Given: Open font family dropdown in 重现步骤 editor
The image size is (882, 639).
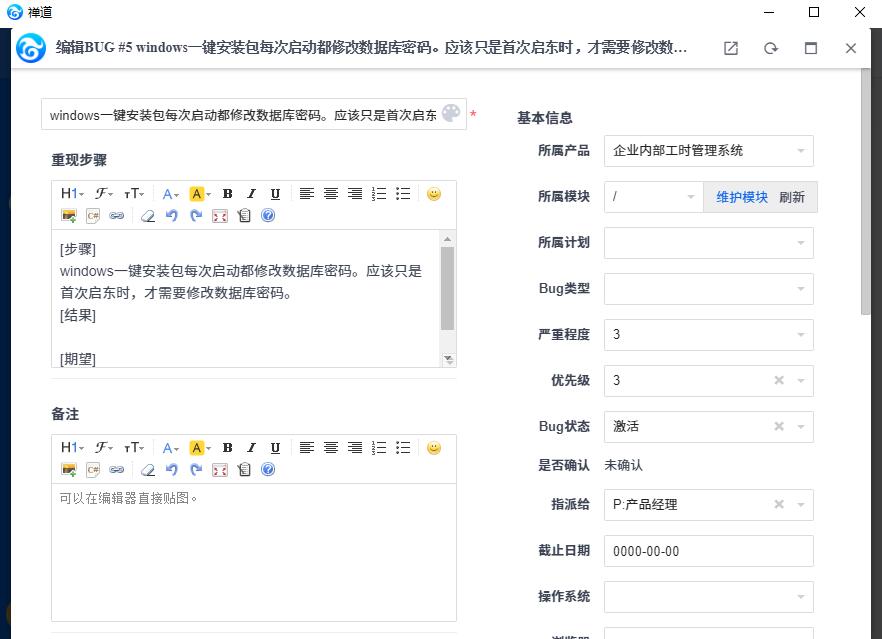Looking at the screenshot, I should click(x=104, y=194).
